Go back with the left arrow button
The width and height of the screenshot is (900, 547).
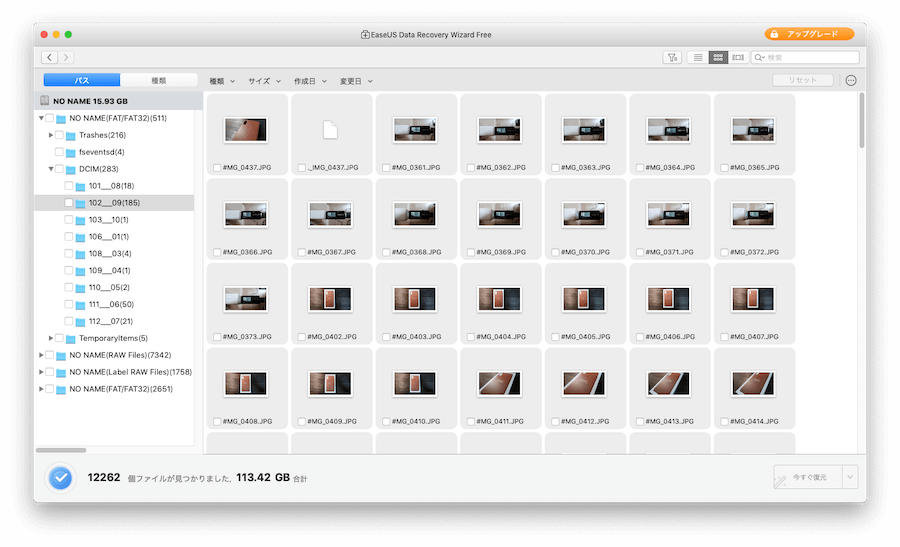click(x=49, y=57)
